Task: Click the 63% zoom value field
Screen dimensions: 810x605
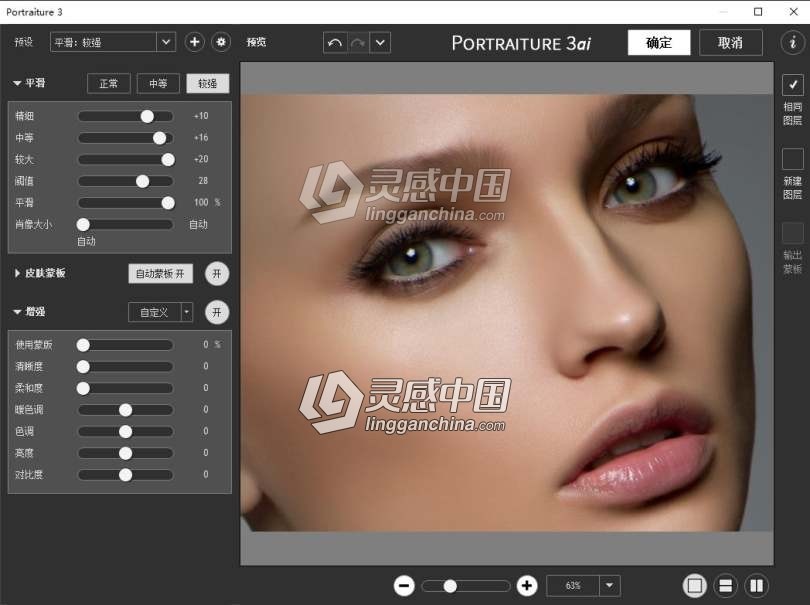Action: coord(573,585)
